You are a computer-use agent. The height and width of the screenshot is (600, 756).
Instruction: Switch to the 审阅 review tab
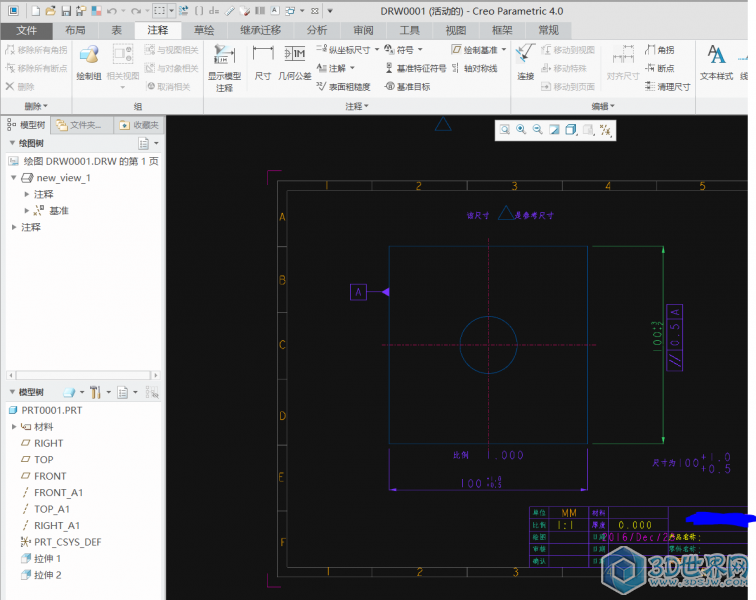click(363, 30)
